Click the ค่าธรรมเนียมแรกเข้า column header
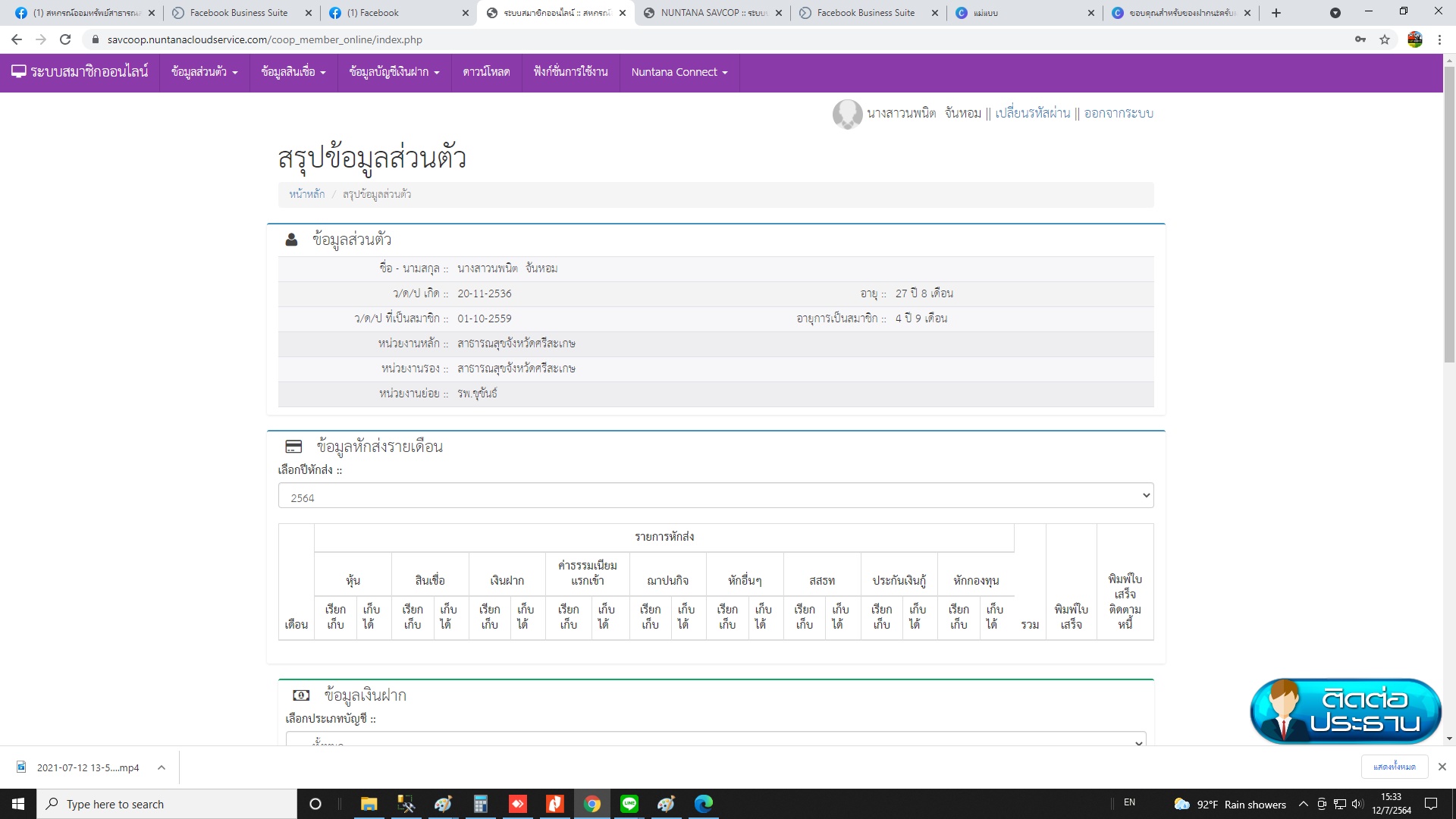 click(x=588, y=573)
